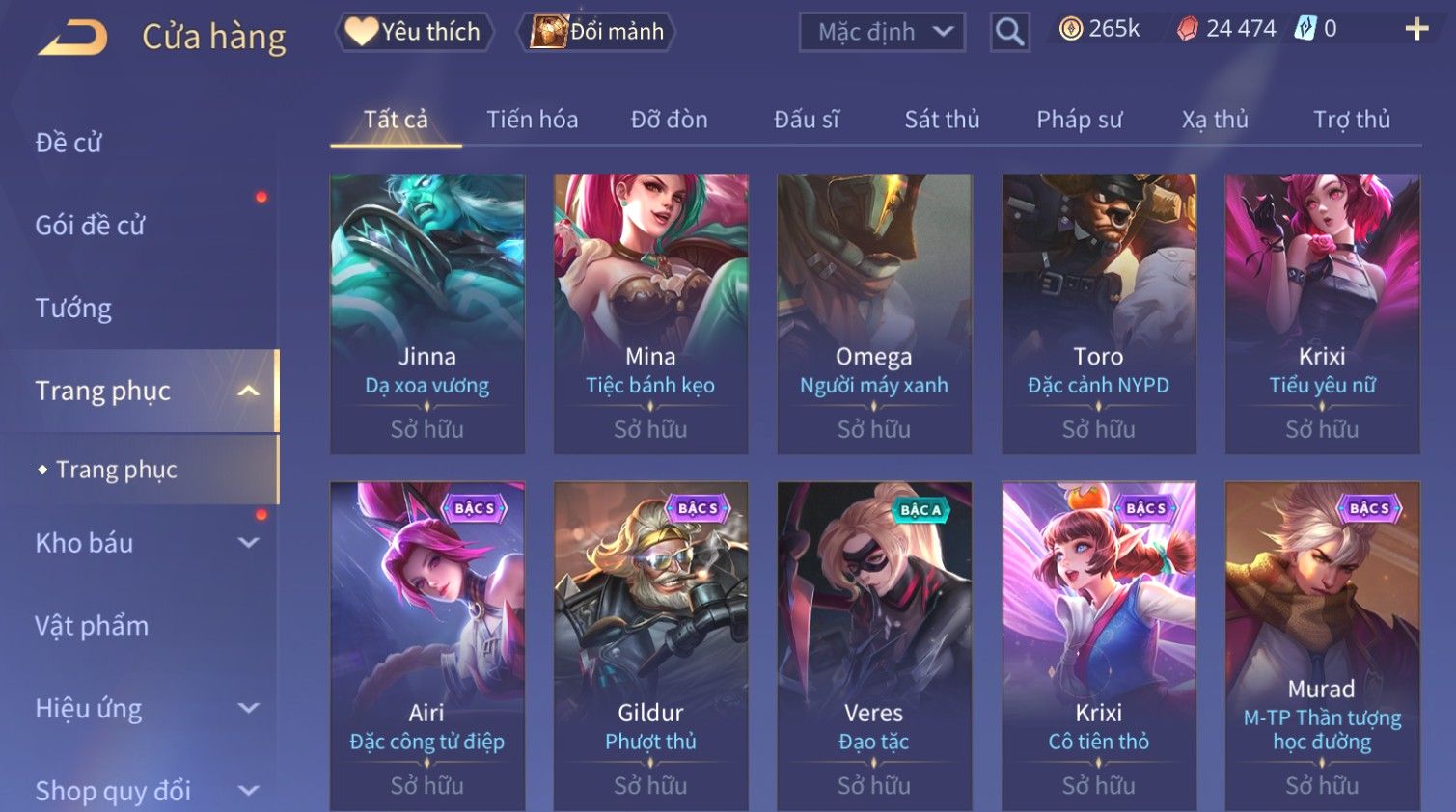The height and width of the screenshot is (812, 1456).
Task: Click the gold coin icon showing 265k
Action: [1070, 29]
